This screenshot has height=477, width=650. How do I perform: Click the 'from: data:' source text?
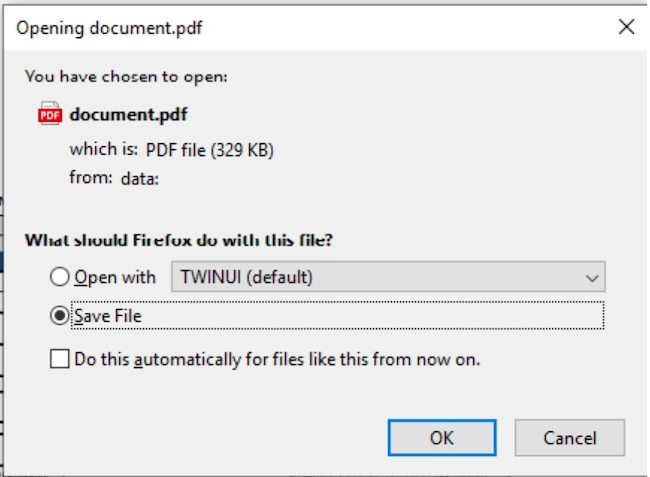coord(114,178)
